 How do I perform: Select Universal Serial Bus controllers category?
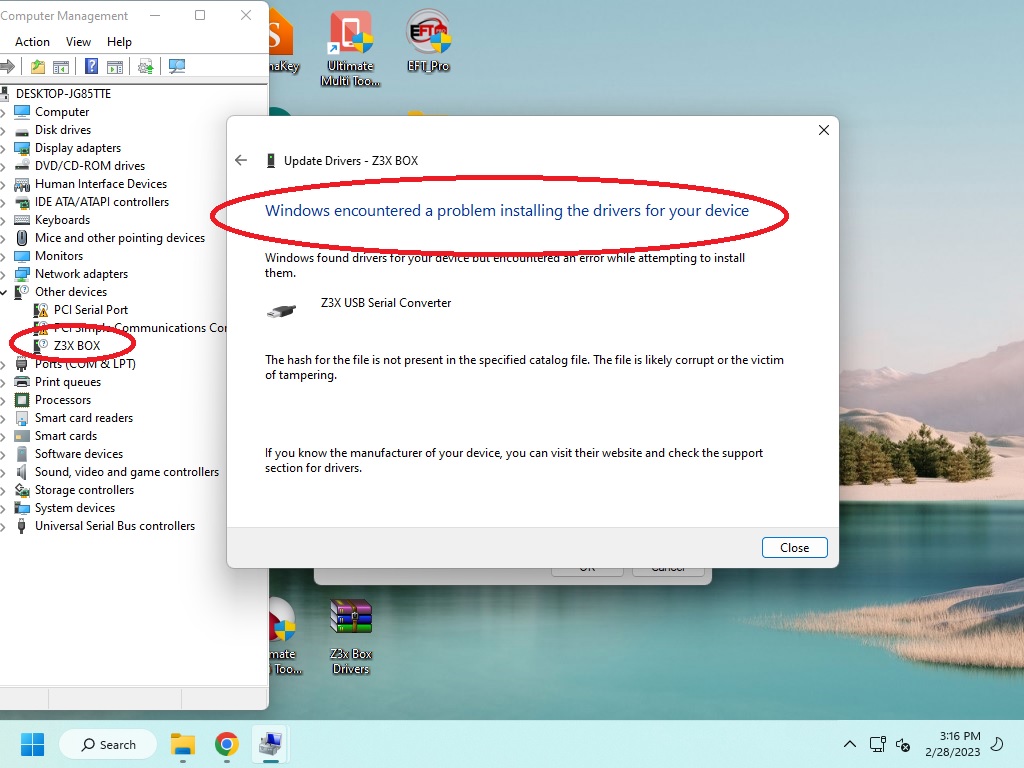(115, 526)
